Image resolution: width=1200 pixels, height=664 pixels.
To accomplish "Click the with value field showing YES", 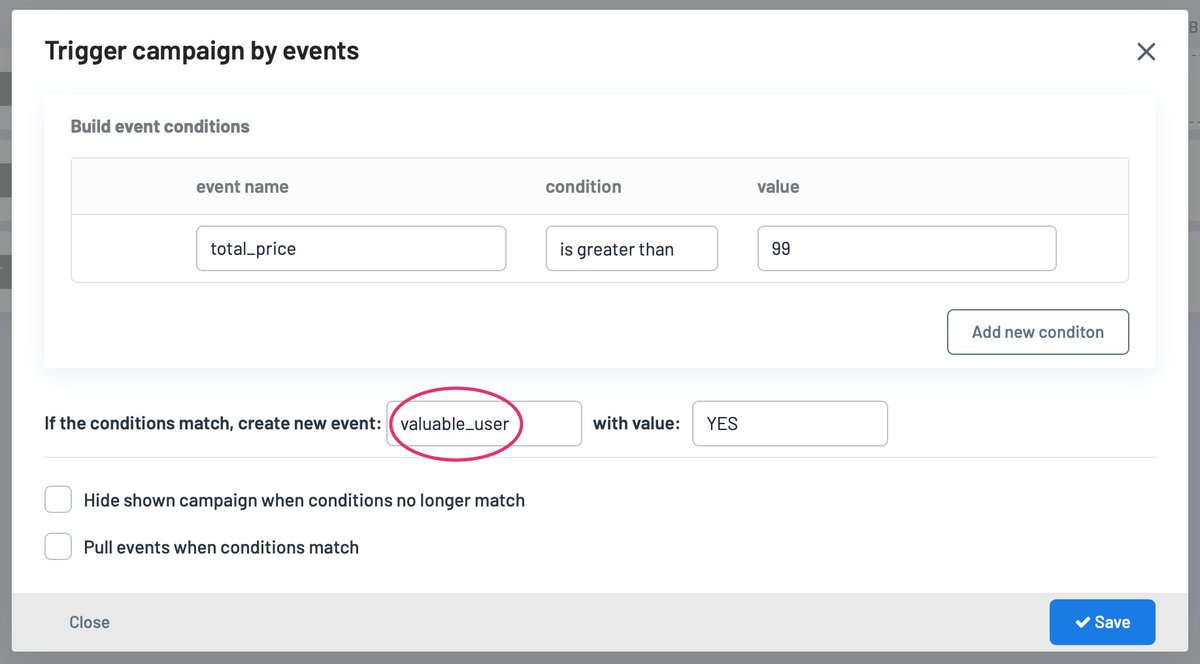I will (789, 423).
